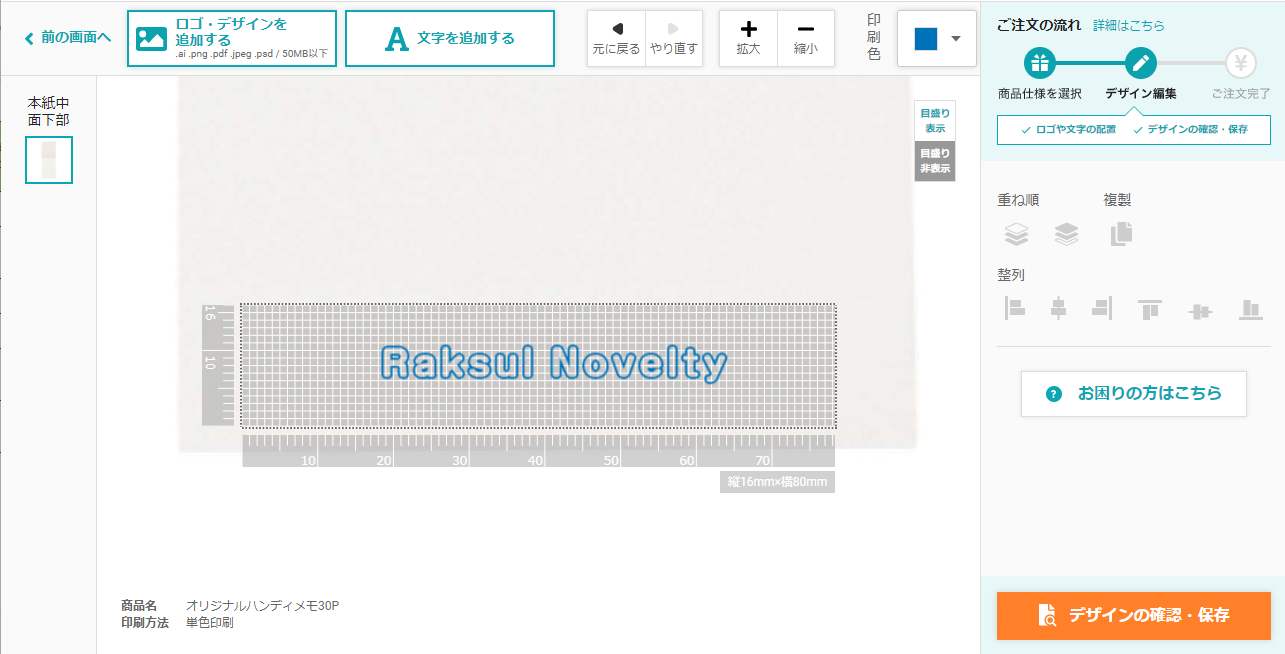Image resolution: width=1285 pixels, height=654 pixels.
Task: Hide the ruler with 目盛り非表示
Action: click(935, 161)
